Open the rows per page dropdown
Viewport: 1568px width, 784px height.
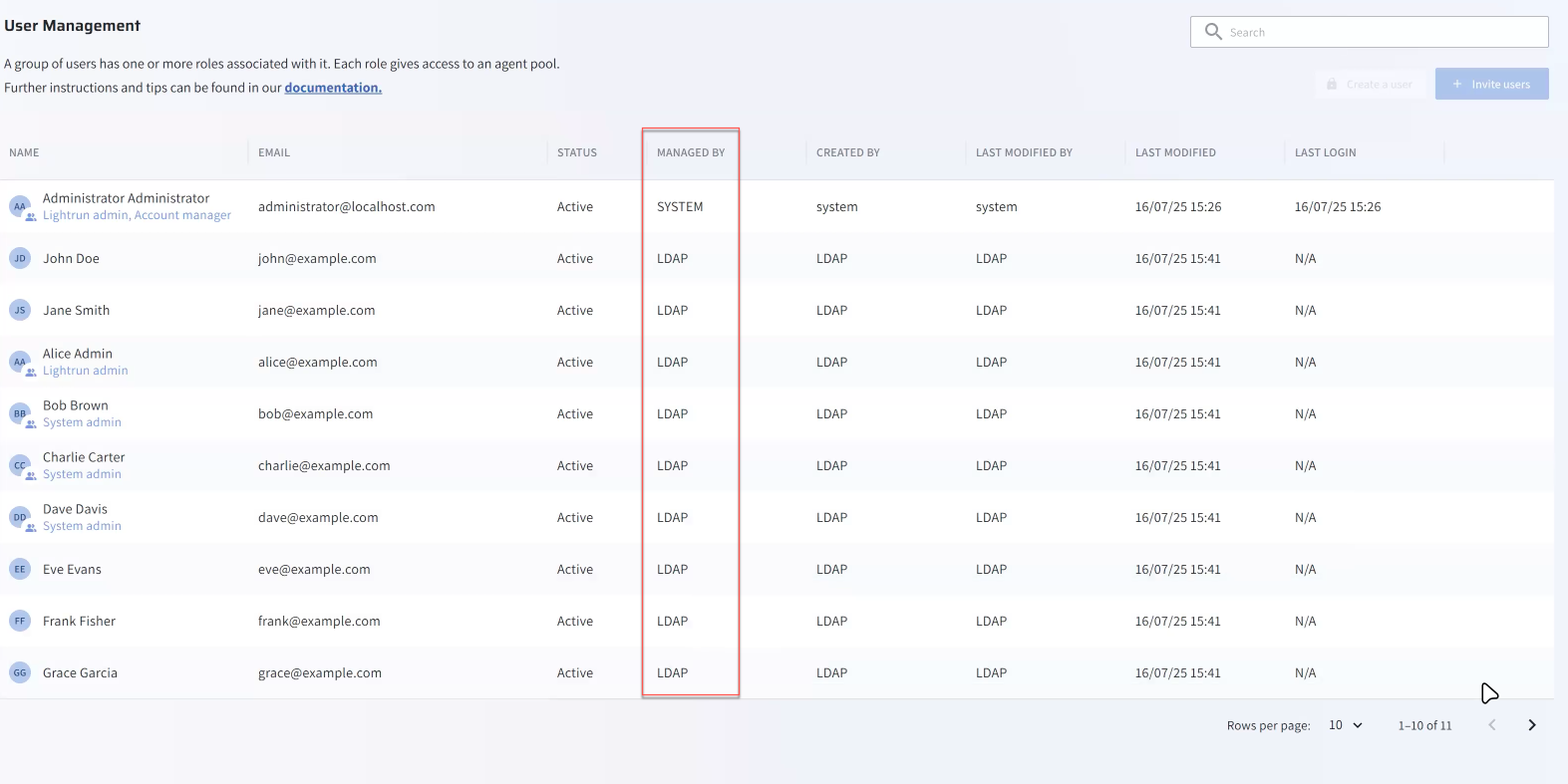point(1345,725)
